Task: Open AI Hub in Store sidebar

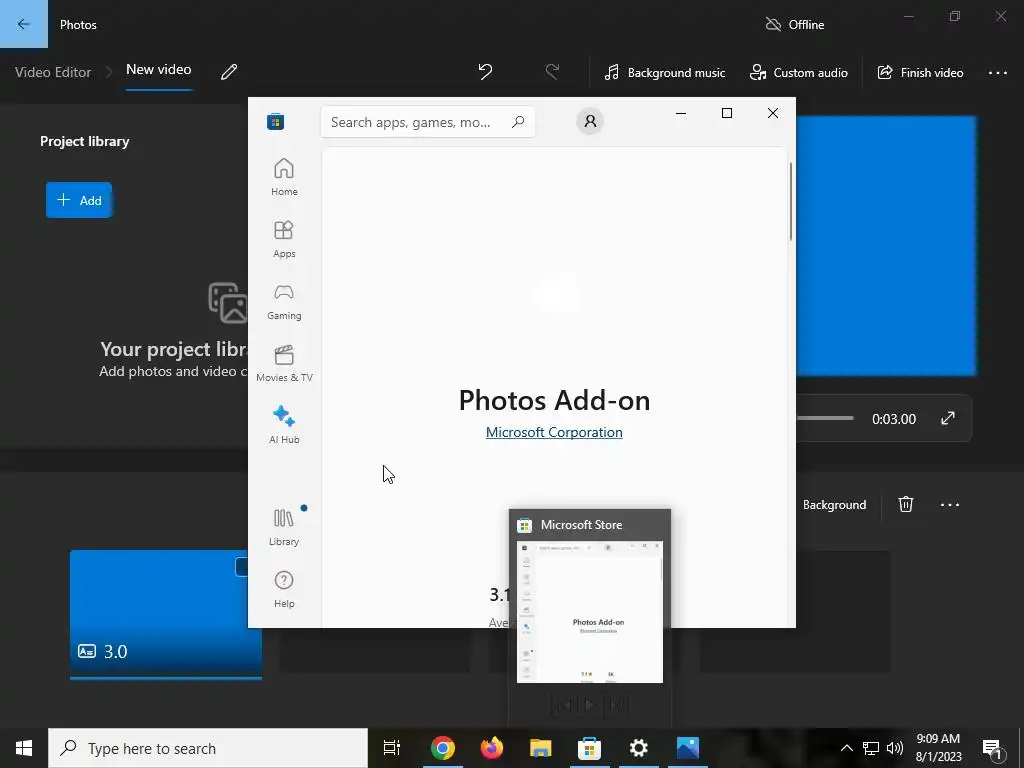Action: pyautogui.click(x=284, y=425)
